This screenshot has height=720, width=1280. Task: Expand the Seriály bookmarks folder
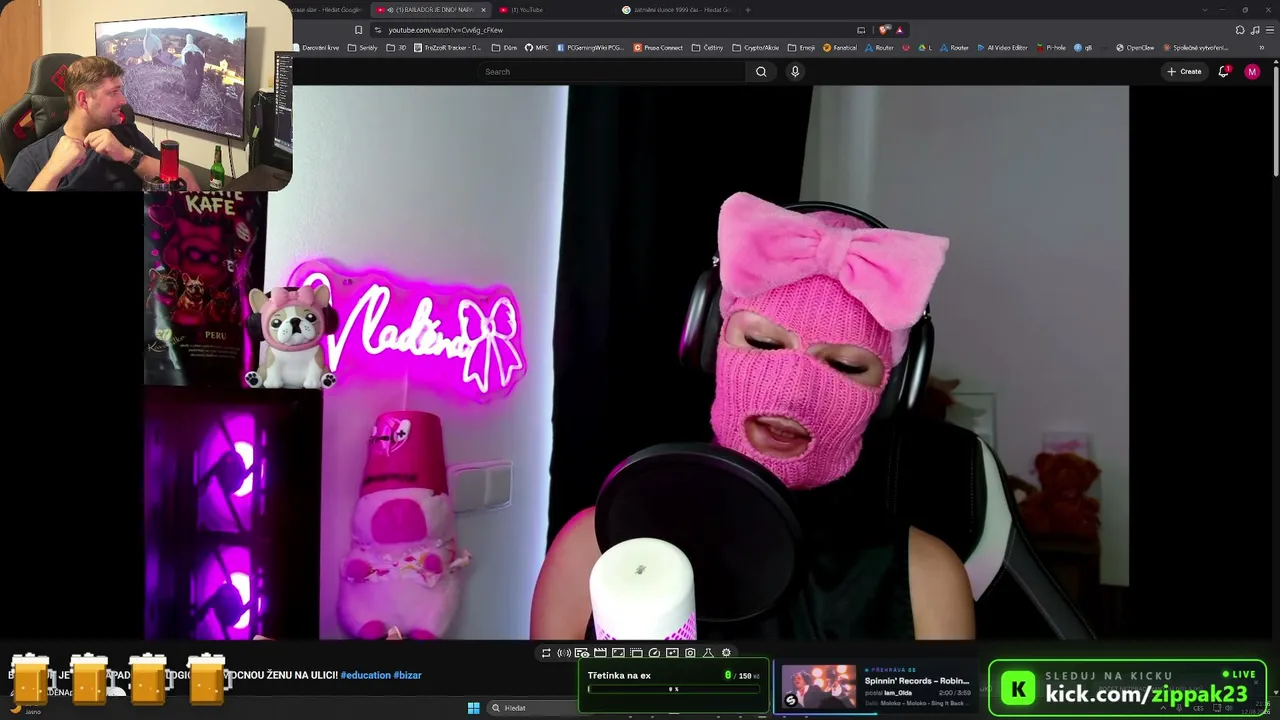[363, 48]
